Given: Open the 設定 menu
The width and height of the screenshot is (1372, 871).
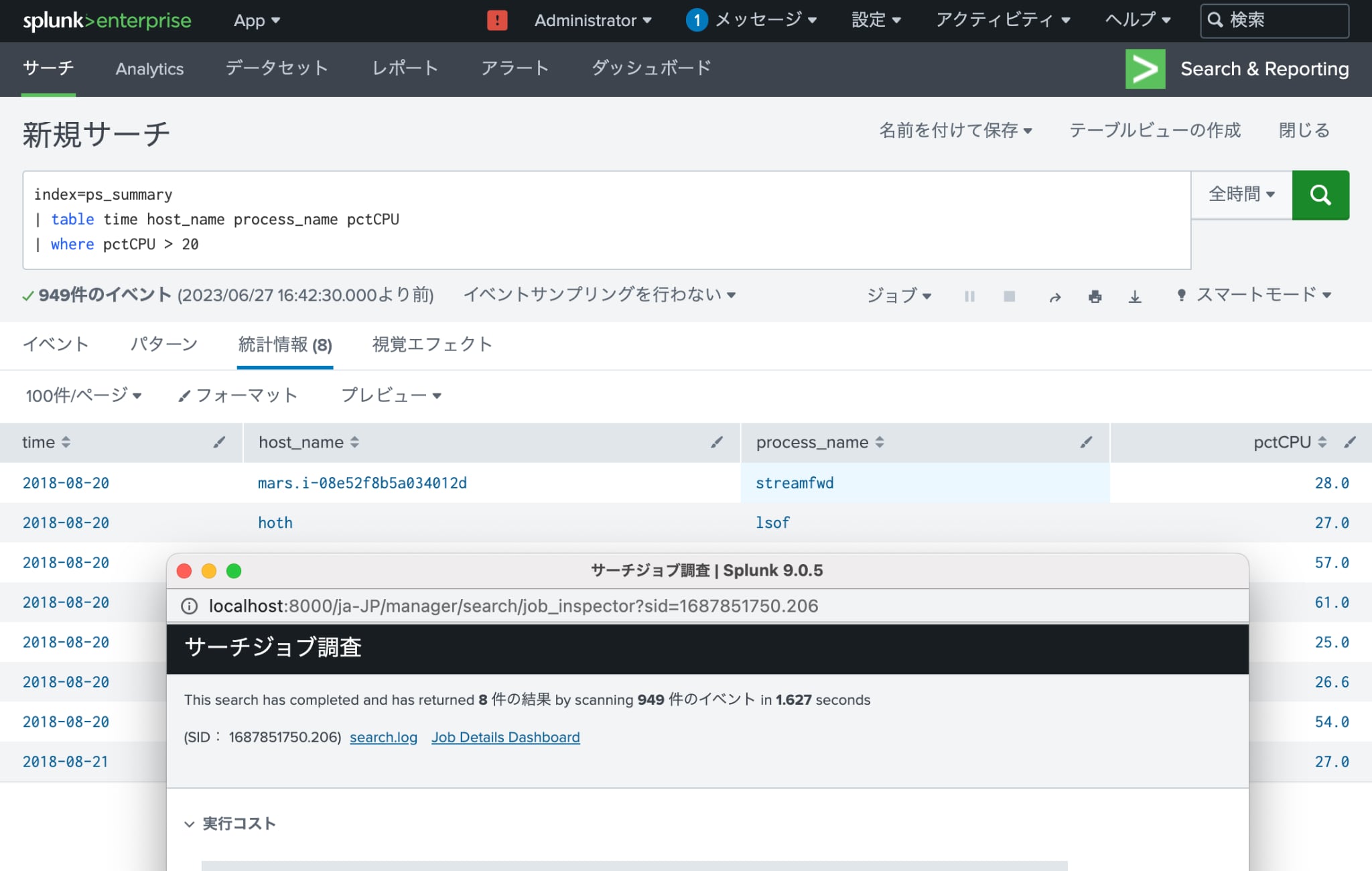Looking at the screenshot, I should pyautogui.click(x=876, y=20).
